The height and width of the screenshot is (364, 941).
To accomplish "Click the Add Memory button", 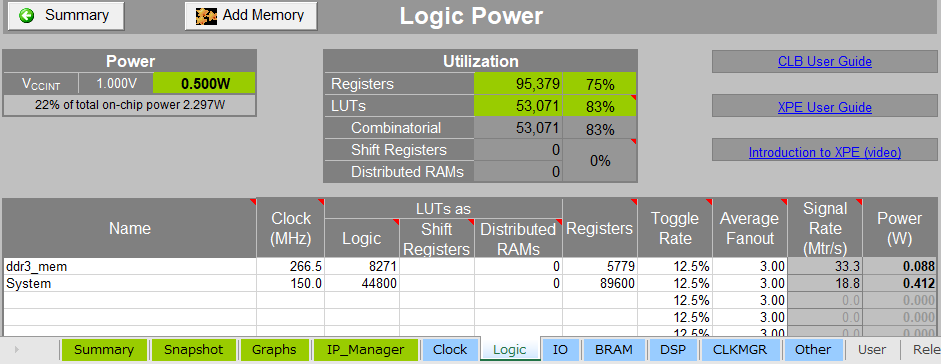I will 251,16.
